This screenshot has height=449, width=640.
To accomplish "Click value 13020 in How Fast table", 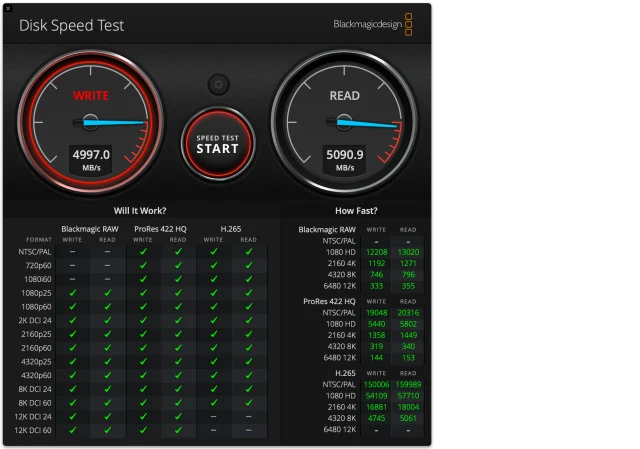I will tap(408, 252).
